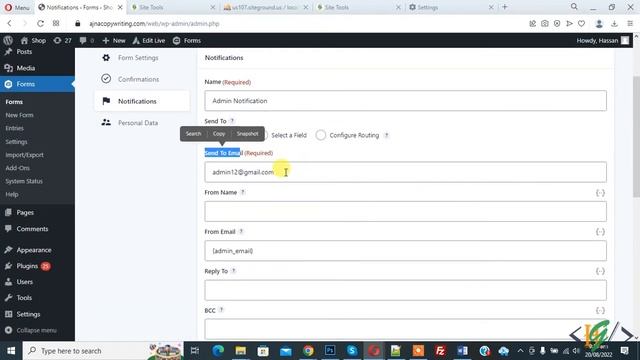Open Photoshop from the taskbar

click(x=330, y=351)
